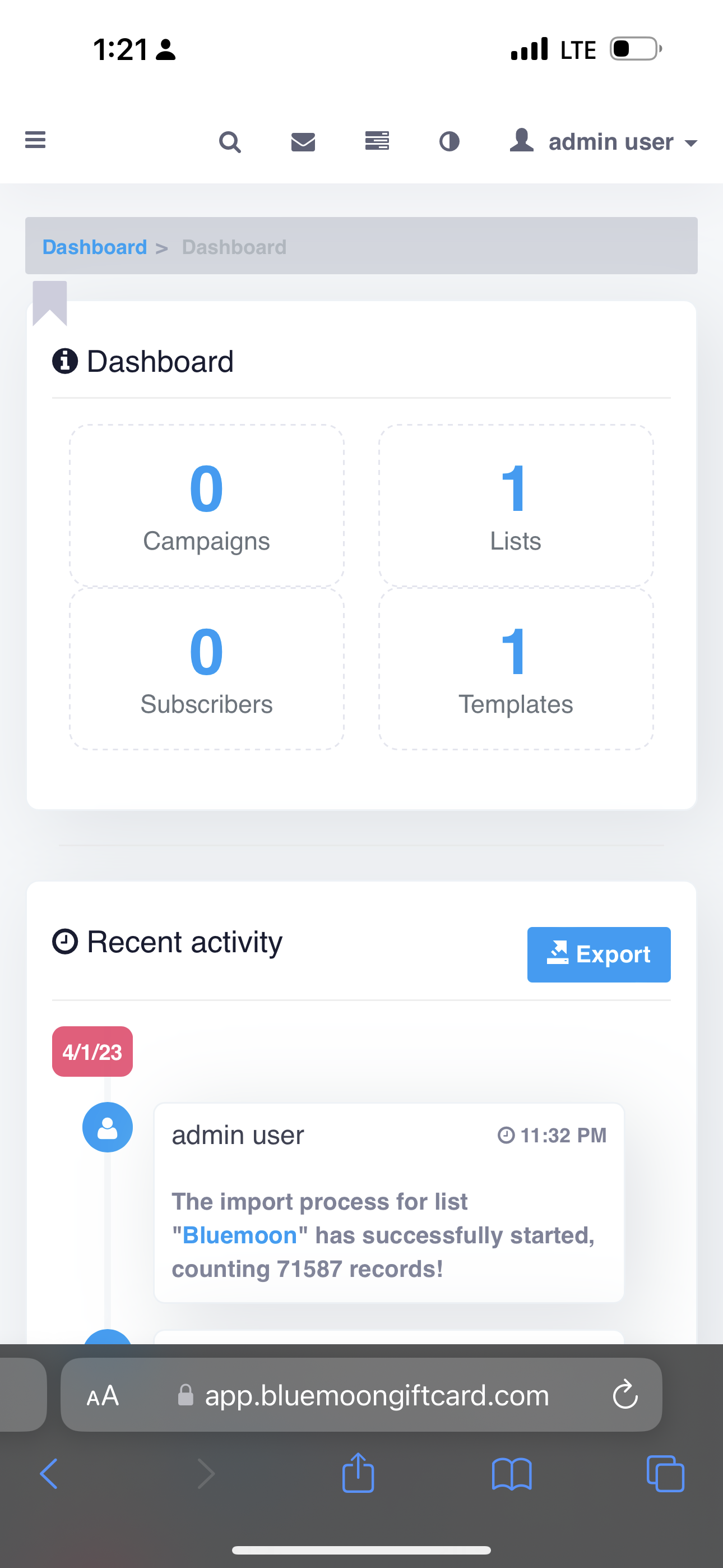This screenshot has height=1568, width=723.
Task: Tap the Safari share icon
Action: point(358,1473)
